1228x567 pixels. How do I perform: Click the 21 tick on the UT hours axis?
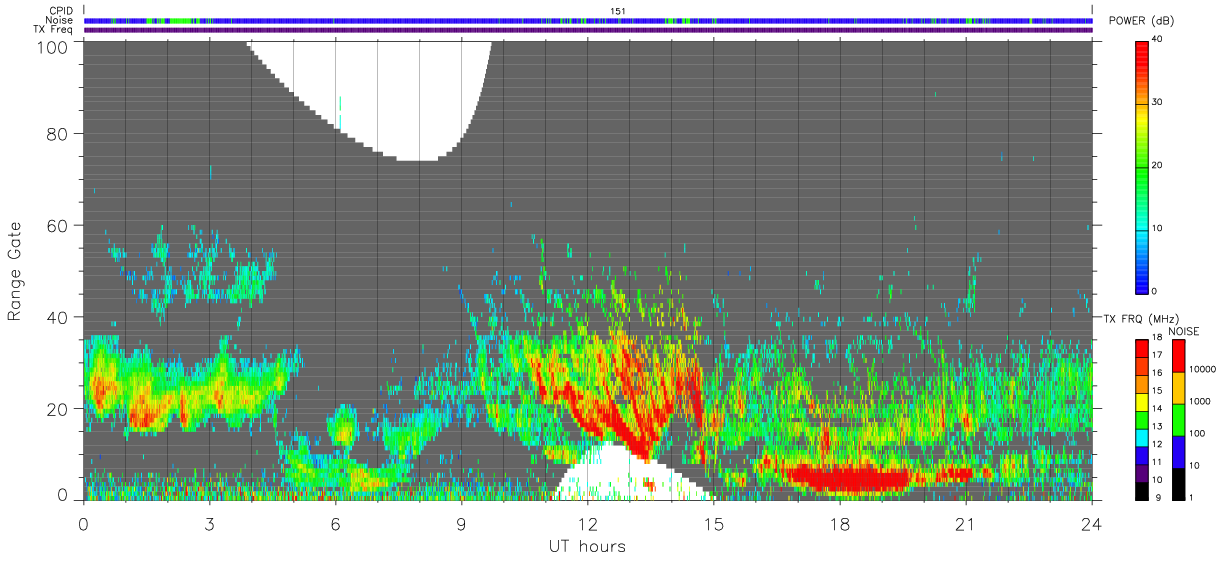coord(966,524)
